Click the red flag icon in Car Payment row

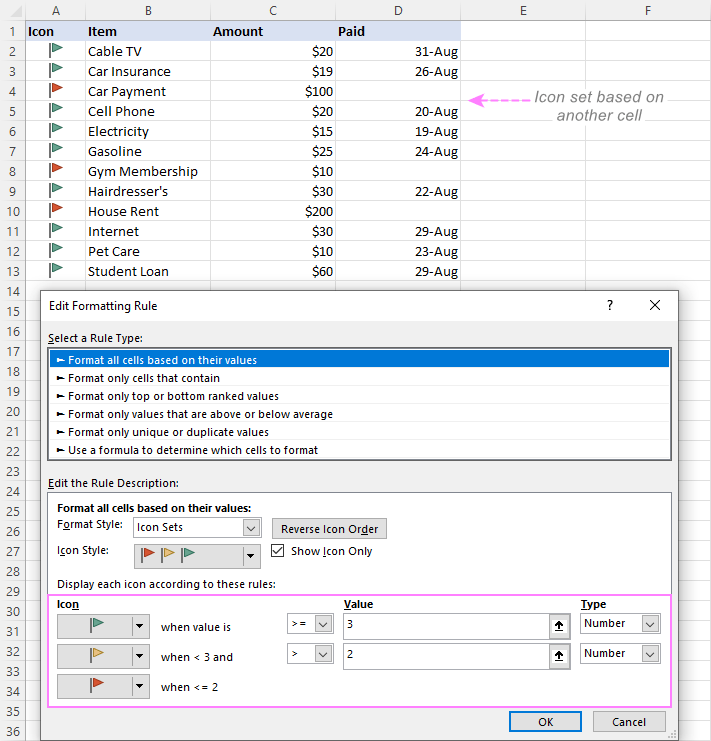pos(56,89)
